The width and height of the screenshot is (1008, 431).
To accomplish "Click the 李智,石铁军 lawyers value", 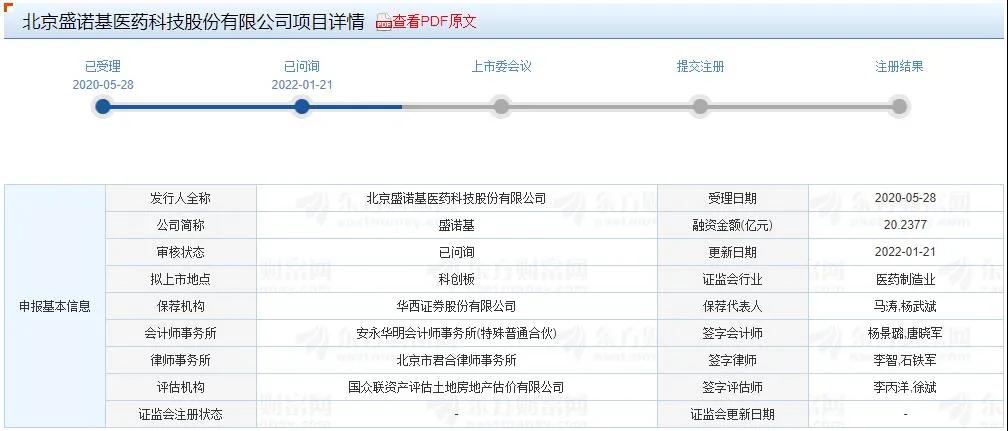I will (906, 360).
